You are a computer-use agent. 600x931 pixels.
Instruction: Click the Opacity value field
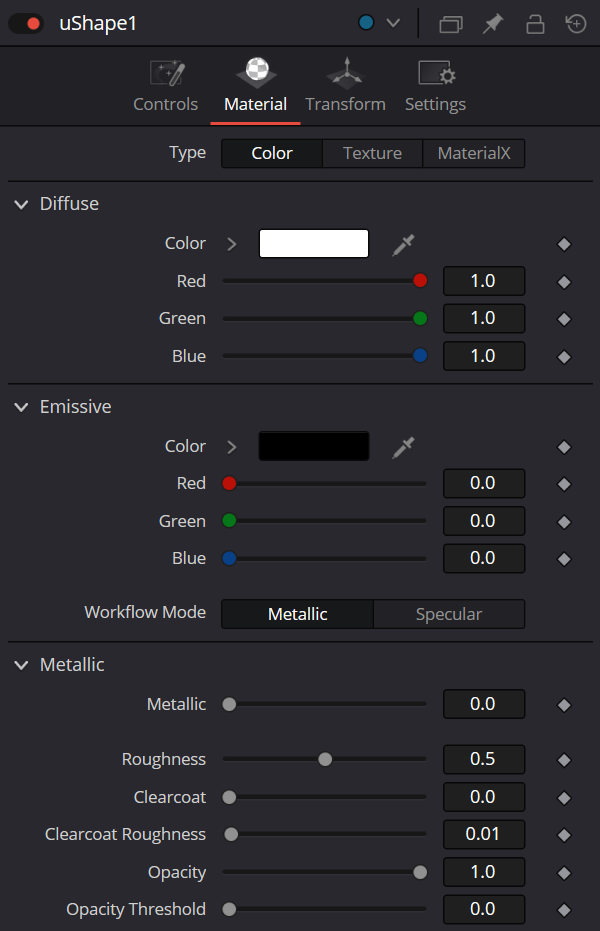[484, 872]
